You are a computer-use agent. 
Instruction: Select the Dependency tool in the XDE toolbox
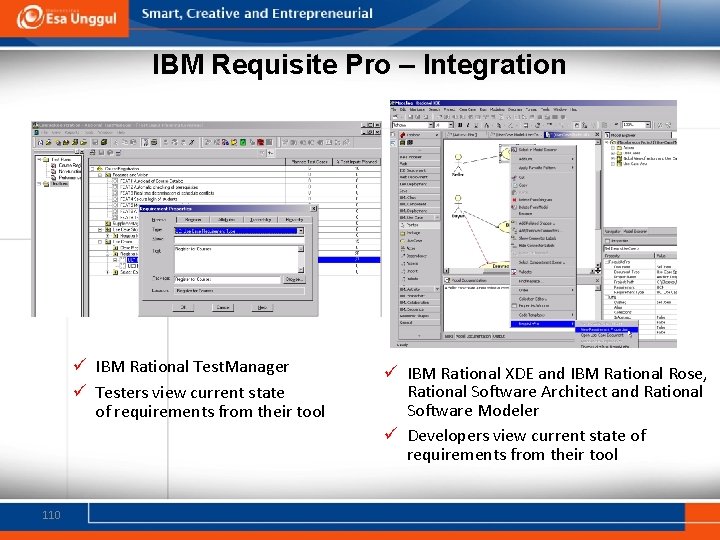[x=413, y=256]
